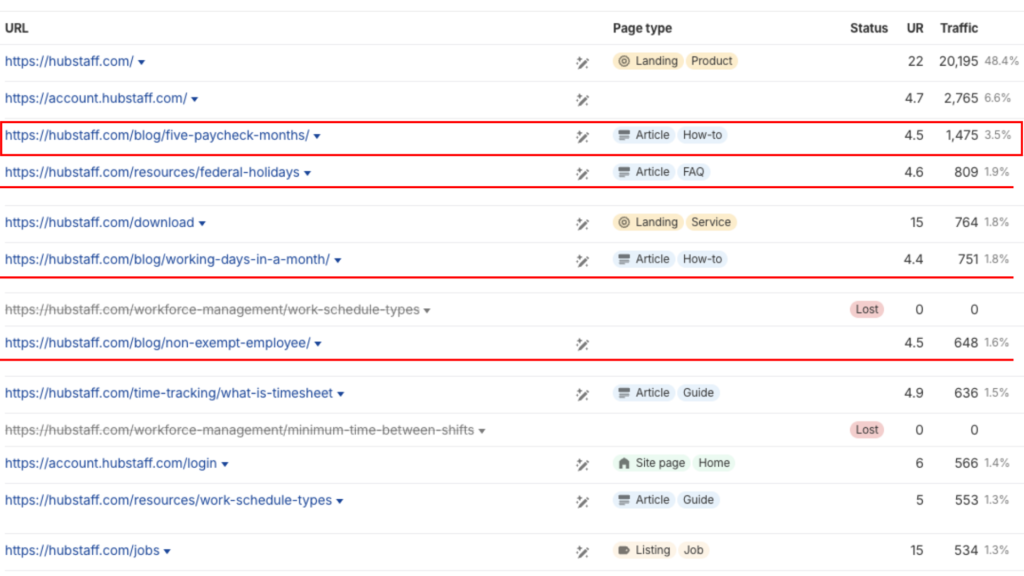Expand dropdown arrow beside hubstaff.com/download URL
Viewport: 1024px width, 576px height.
pyautogui.click(x=202, y=223)
